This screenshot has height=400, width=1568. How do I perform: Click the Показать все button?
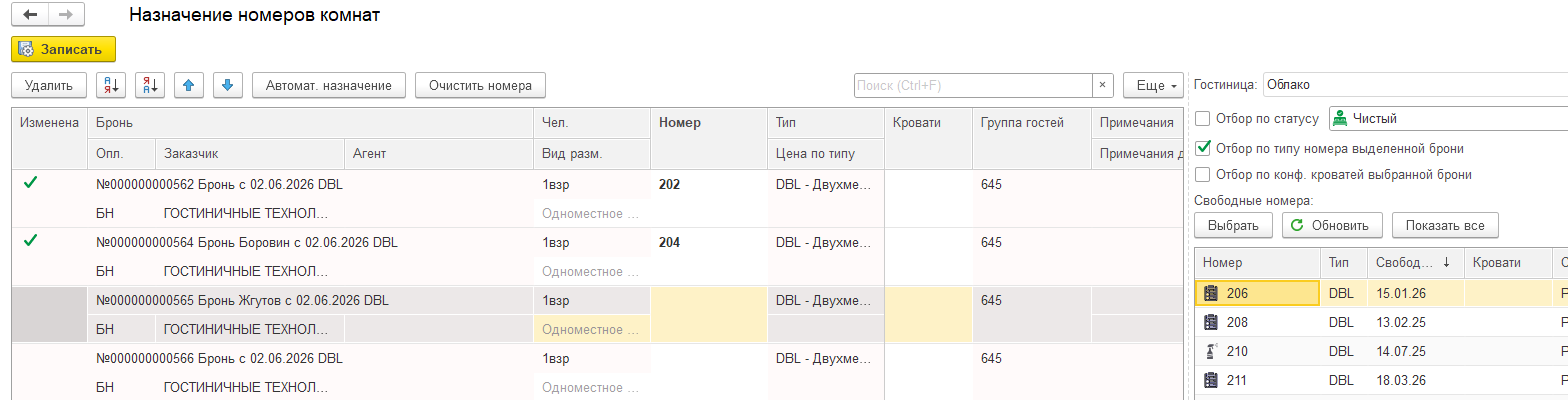point(1444,225)
